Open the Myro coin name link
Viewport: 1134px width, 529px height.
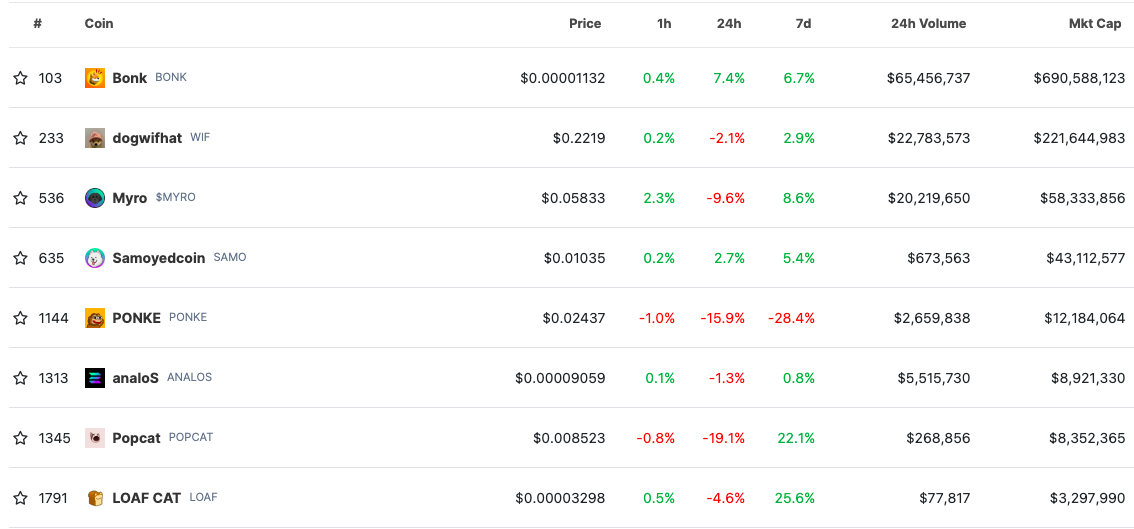[130, 198]
